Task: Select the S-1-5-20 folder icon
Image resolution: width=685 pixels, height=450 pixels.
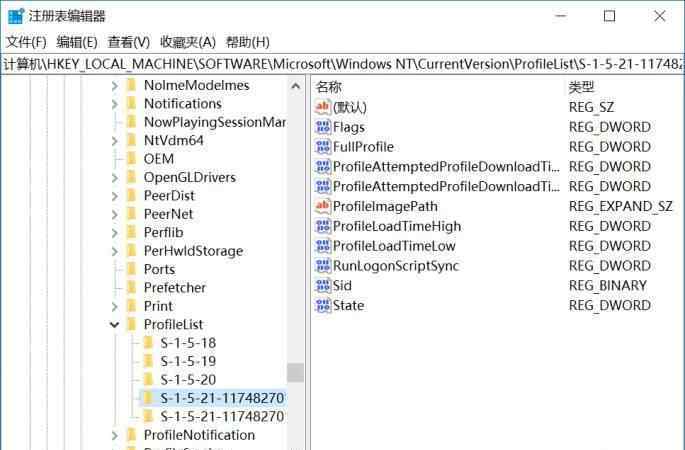Action: point(148,379)
